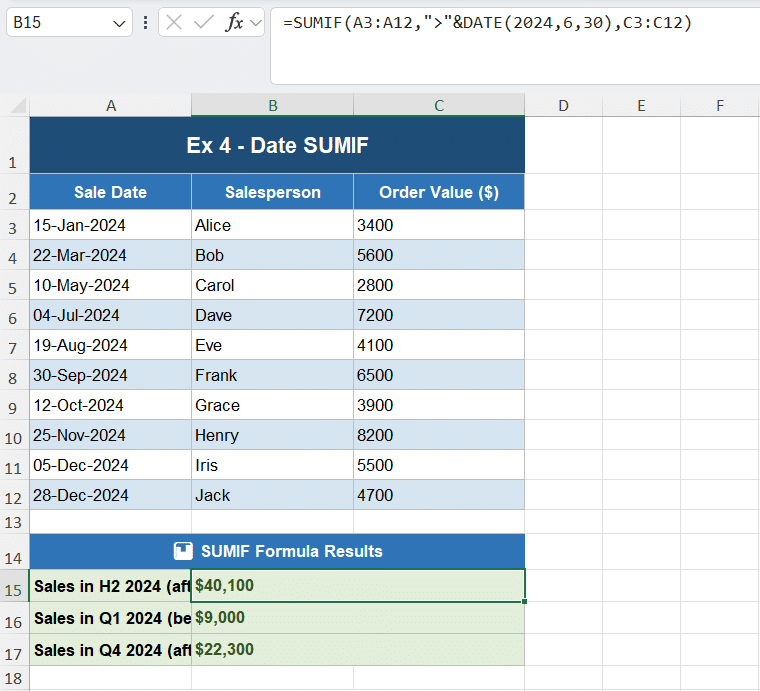
Task: Click the Cancel (X) icon in formula bar
Action: tap(174, 23)
